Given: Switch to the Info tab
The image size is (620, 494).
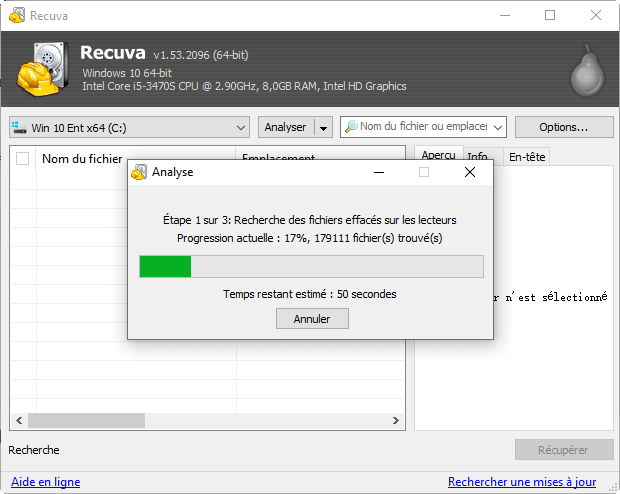Looking at the screenshot, I should pyautogui.click(x=477, y=157).
